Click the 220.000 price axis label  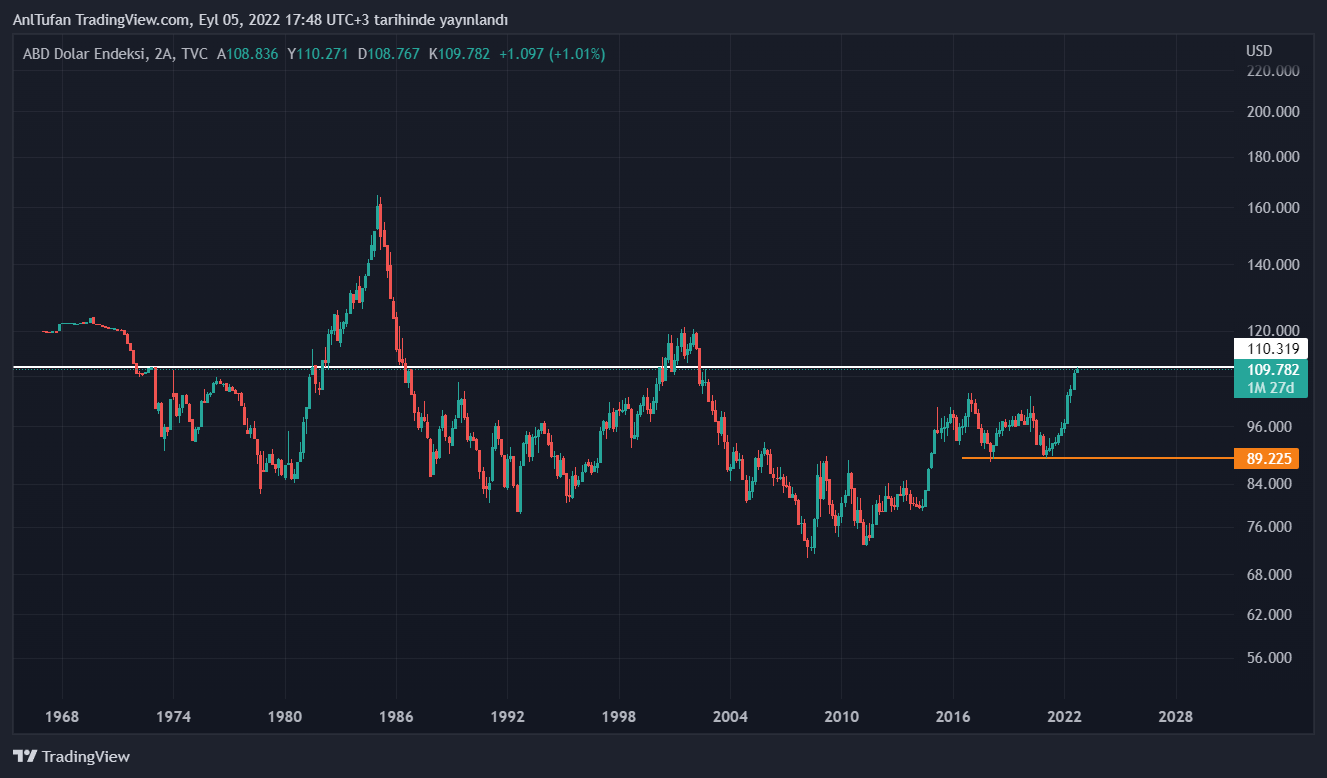point(1273,71)
